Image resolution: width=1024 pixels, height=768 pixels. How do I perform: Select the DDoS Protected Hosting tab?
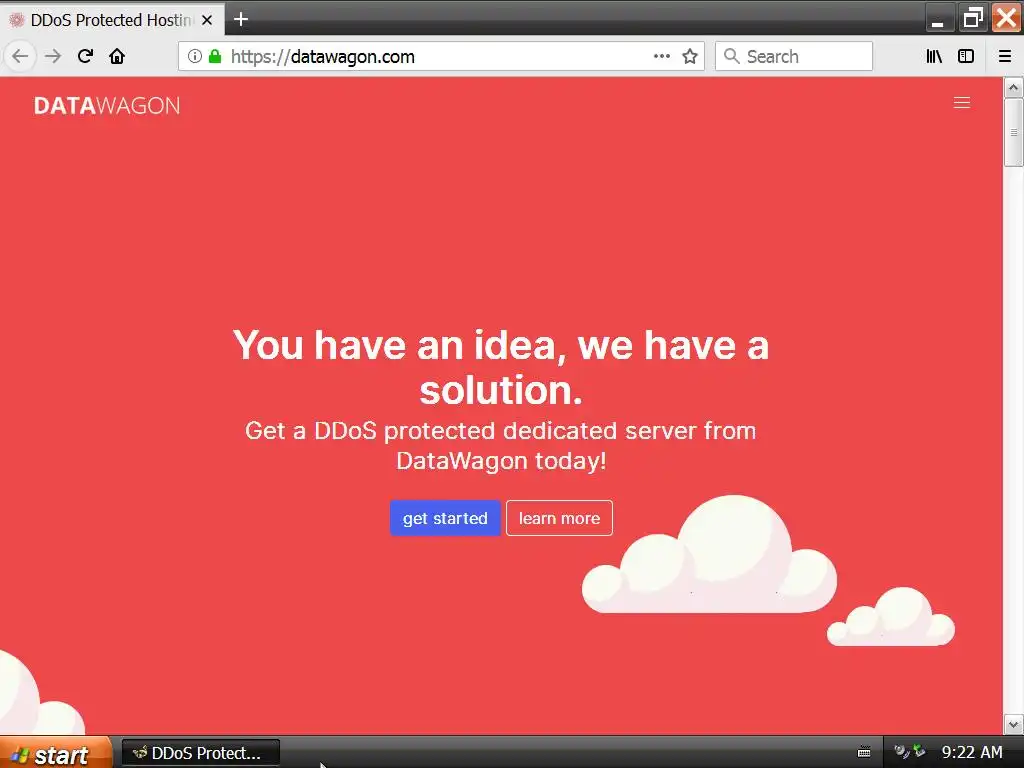[x=112, y=20]
